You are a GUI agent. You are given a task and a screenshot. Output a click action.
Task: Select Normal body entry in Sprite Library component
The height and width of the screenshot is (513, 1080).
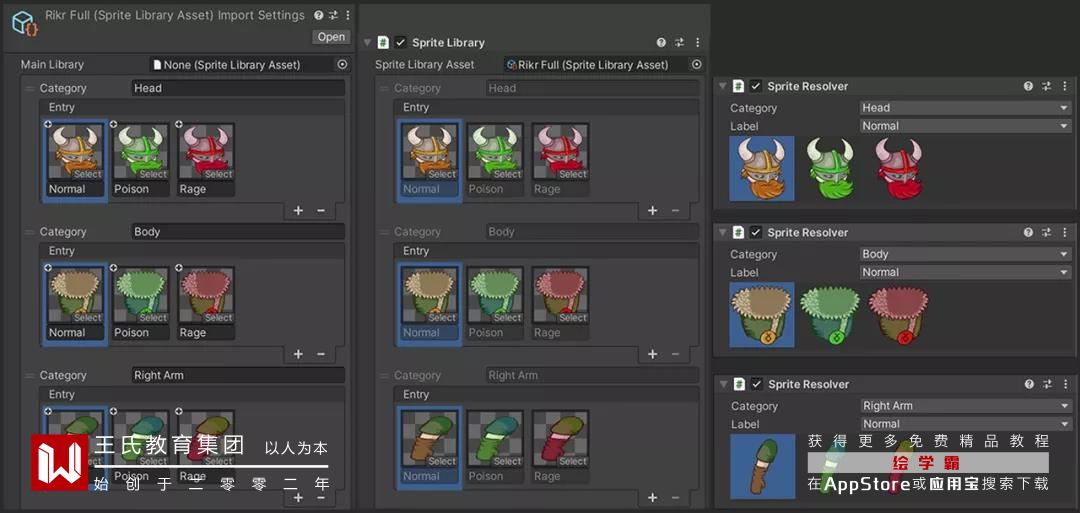point(430,304)
